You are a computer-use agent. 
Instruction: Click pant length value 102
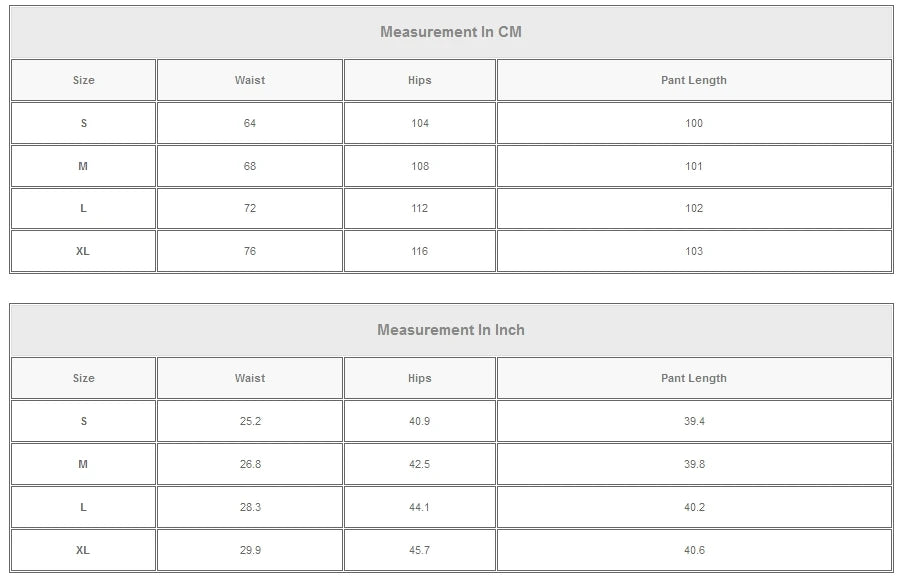click(x=694, y=208)
